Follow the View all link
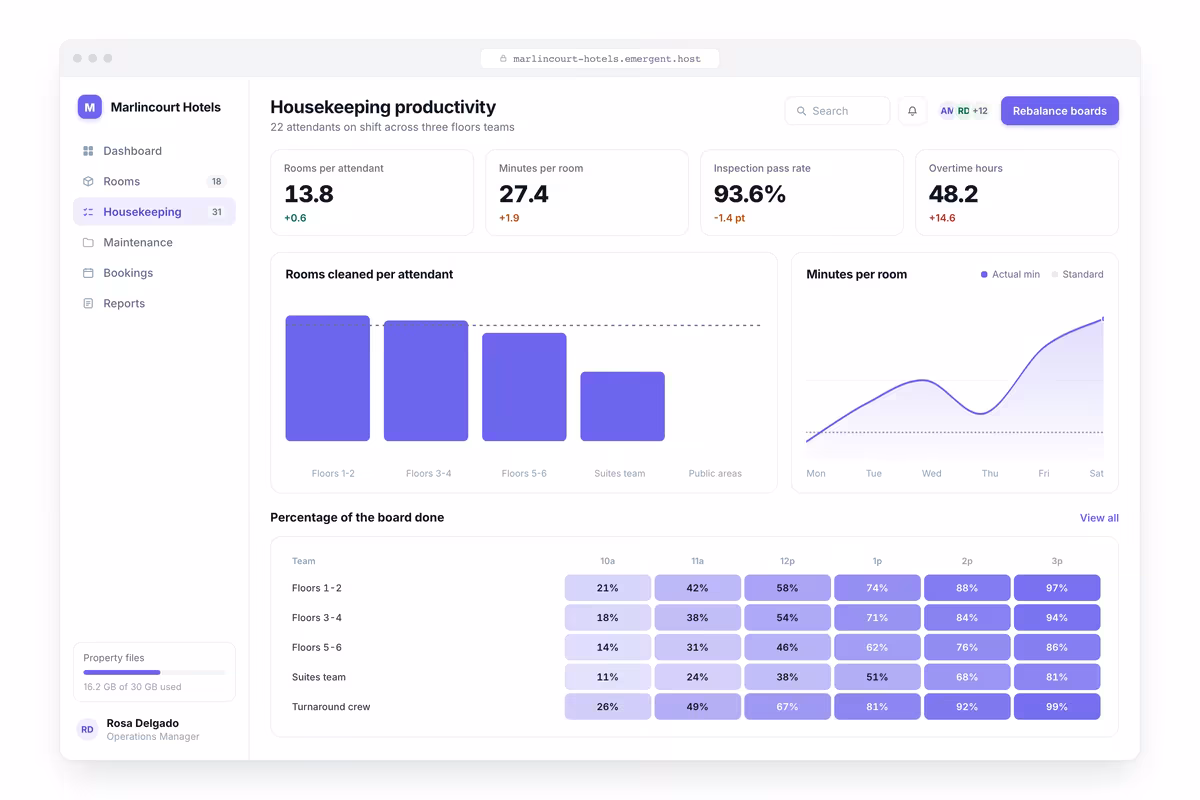 [x=1099, y=518]
